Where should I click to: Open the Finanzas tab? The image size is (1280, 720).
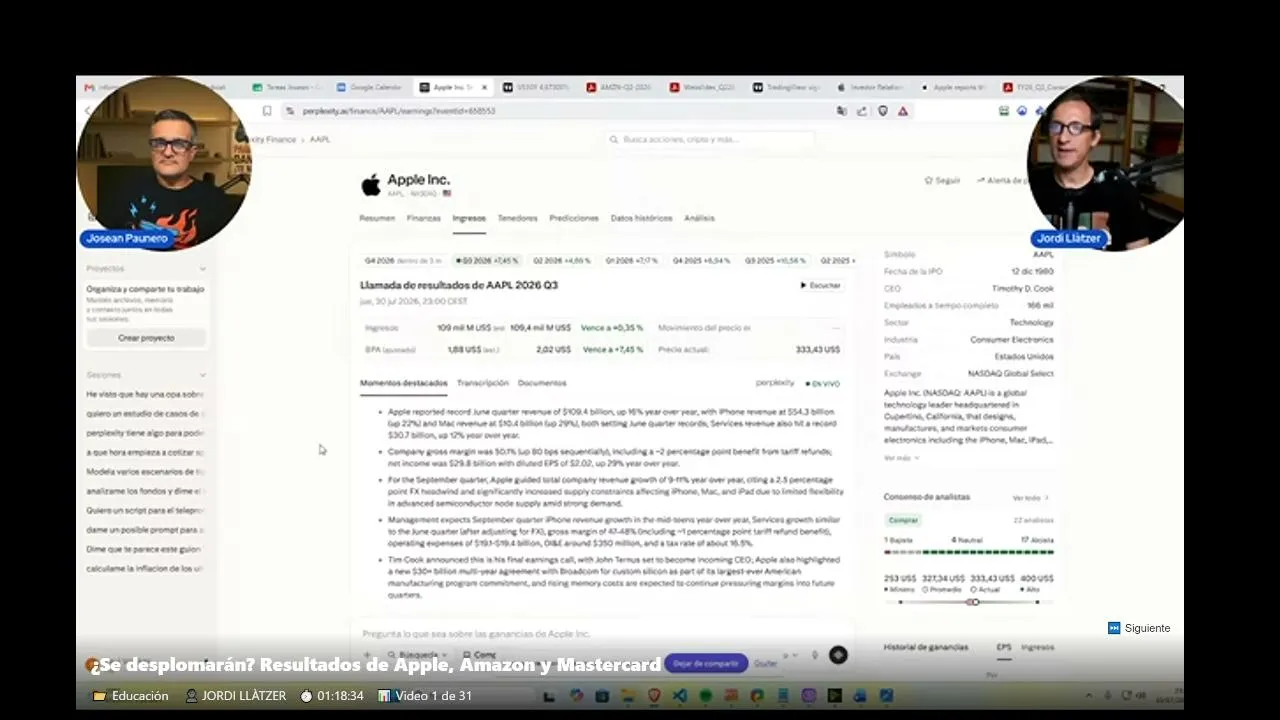(424, 218)
